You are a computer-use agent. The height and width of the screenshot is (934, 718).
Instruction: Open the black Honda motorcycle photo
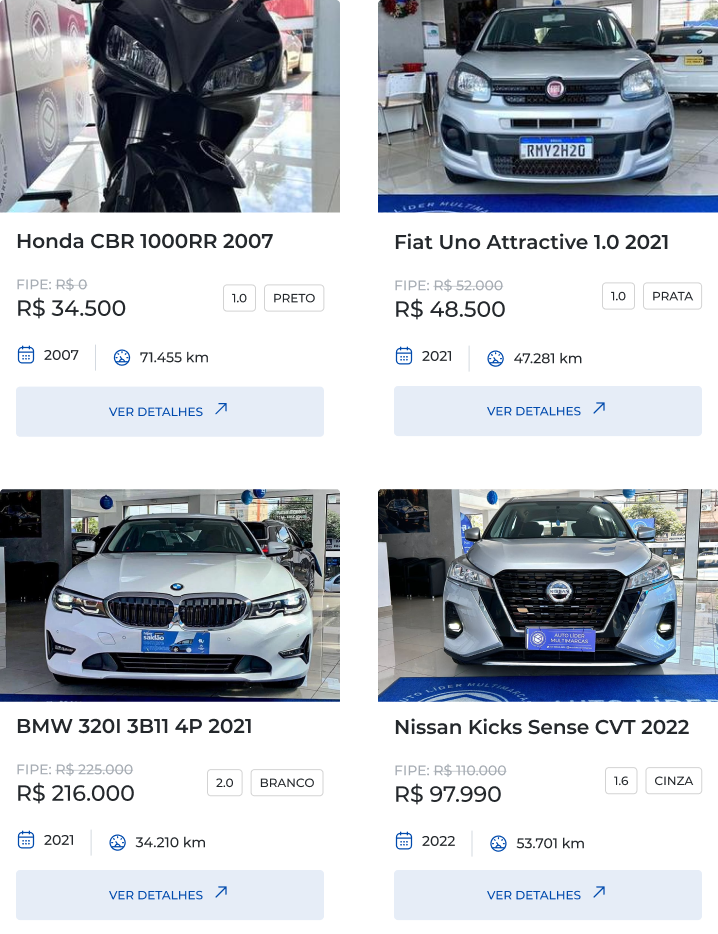170,106
